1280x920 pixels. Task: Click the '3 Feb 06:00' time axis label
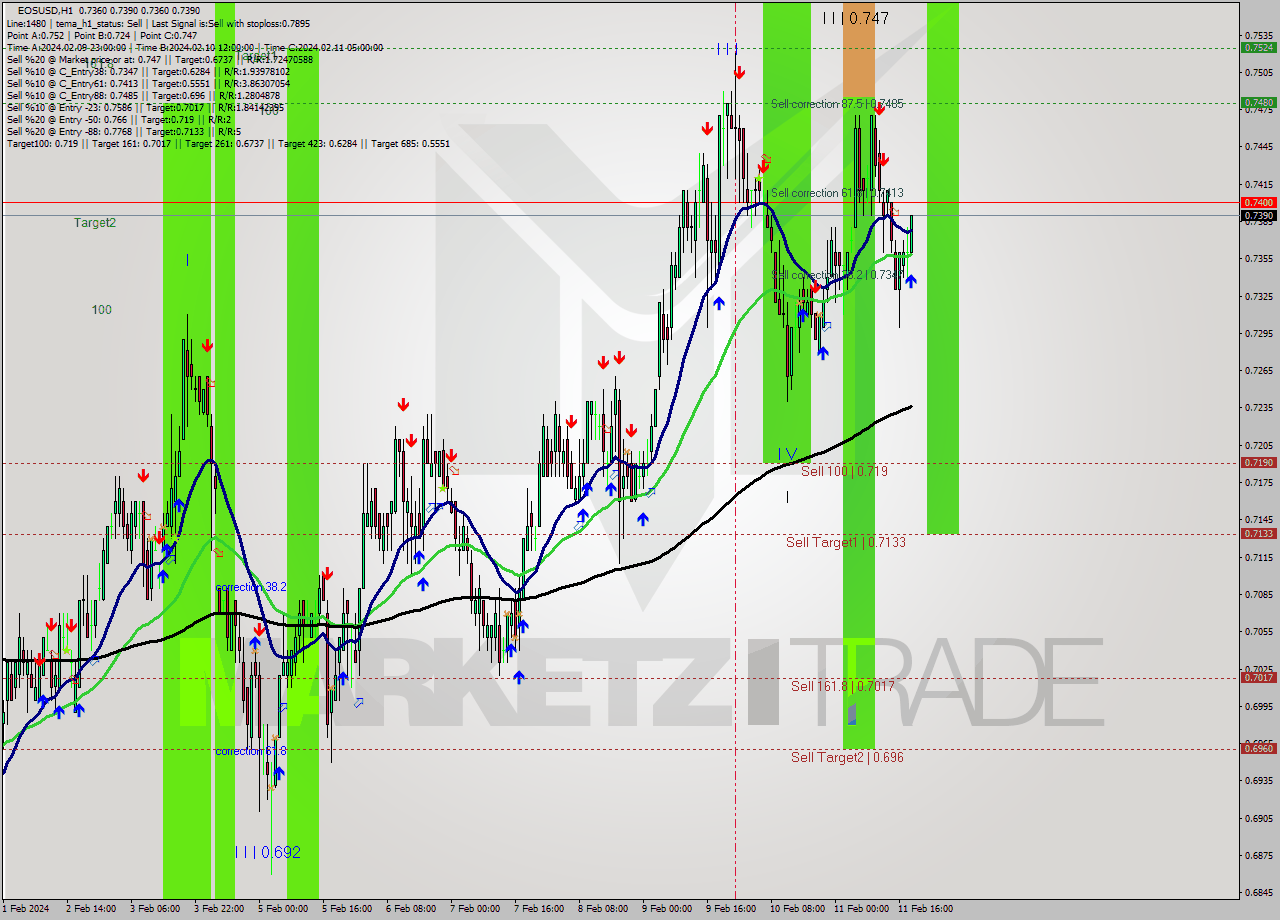pyautogui.click(x=154, y=909)
